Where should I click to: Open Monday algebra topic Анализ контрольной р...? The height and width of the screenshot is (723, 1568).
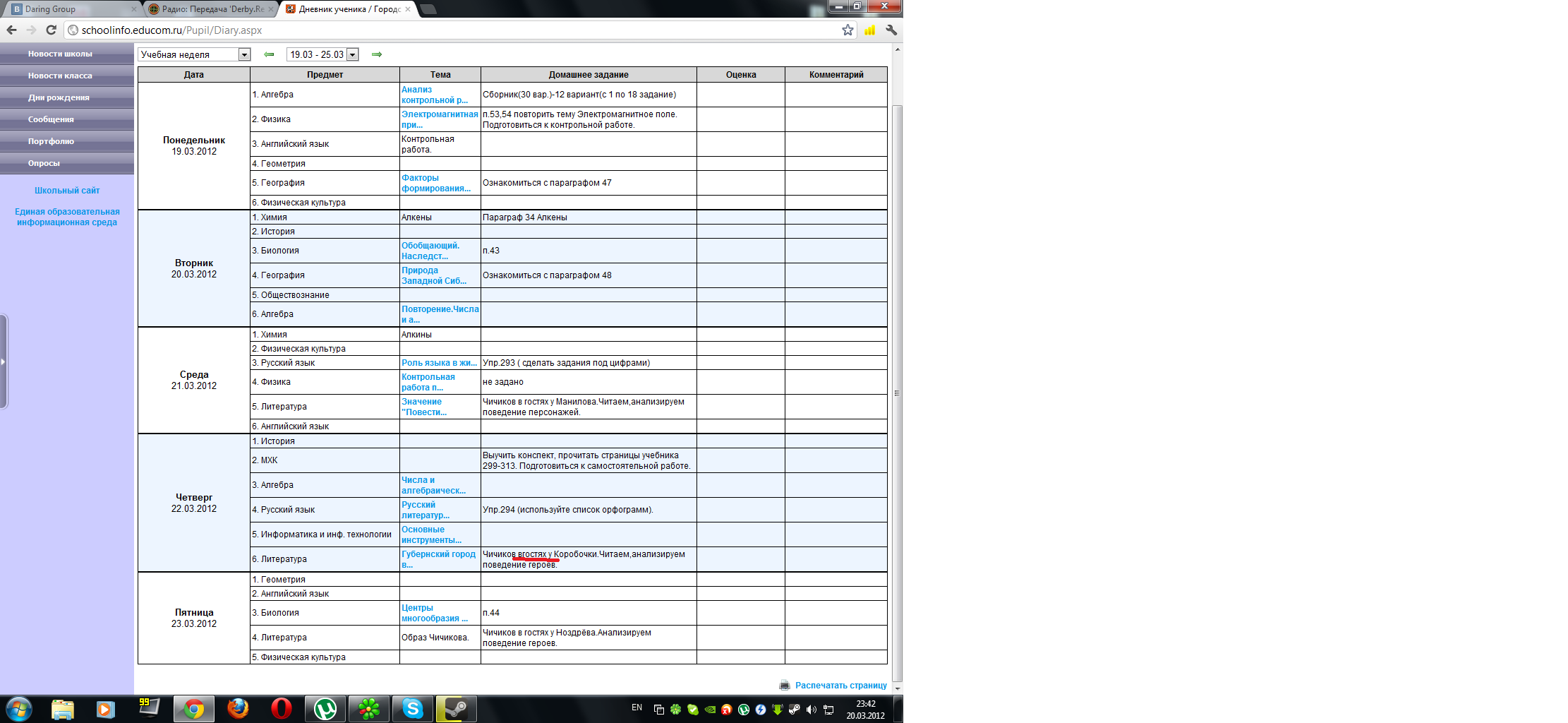pyautogui.click(x=435, y=95)
